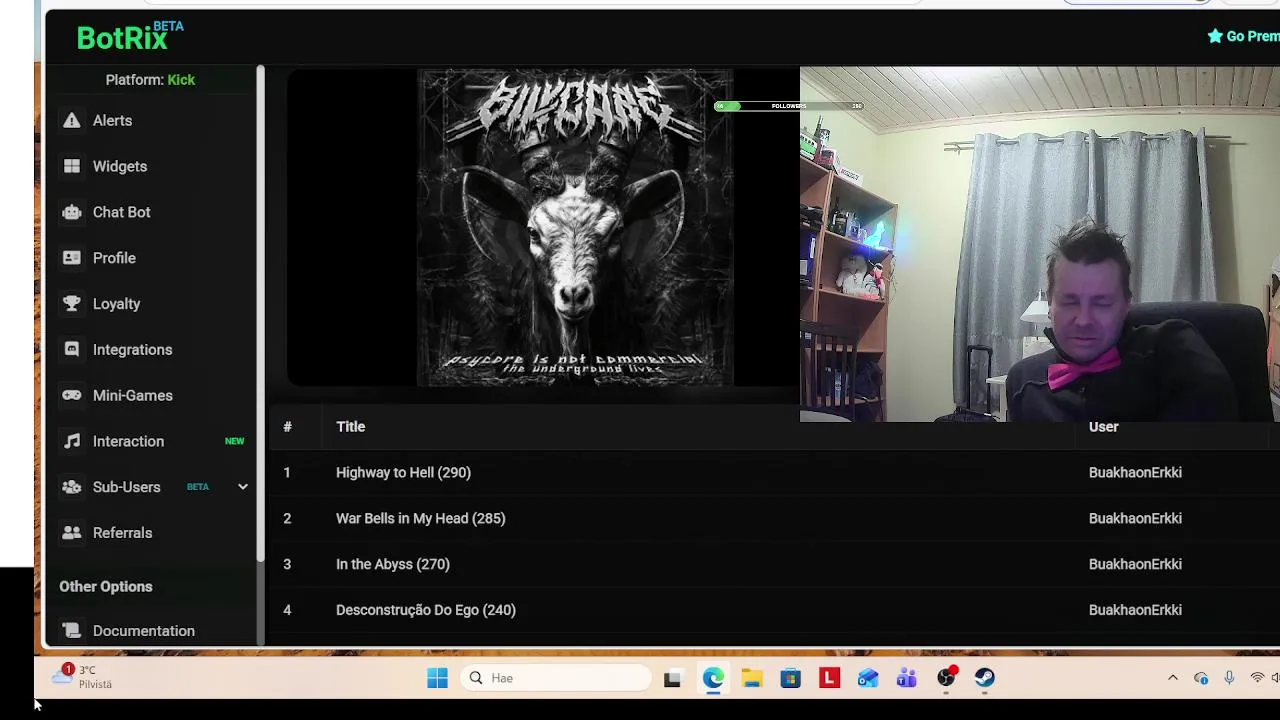This screenshot has height=720, width=1280.
Task: Open red L app in taskbar
Action: tap(829, 678)
